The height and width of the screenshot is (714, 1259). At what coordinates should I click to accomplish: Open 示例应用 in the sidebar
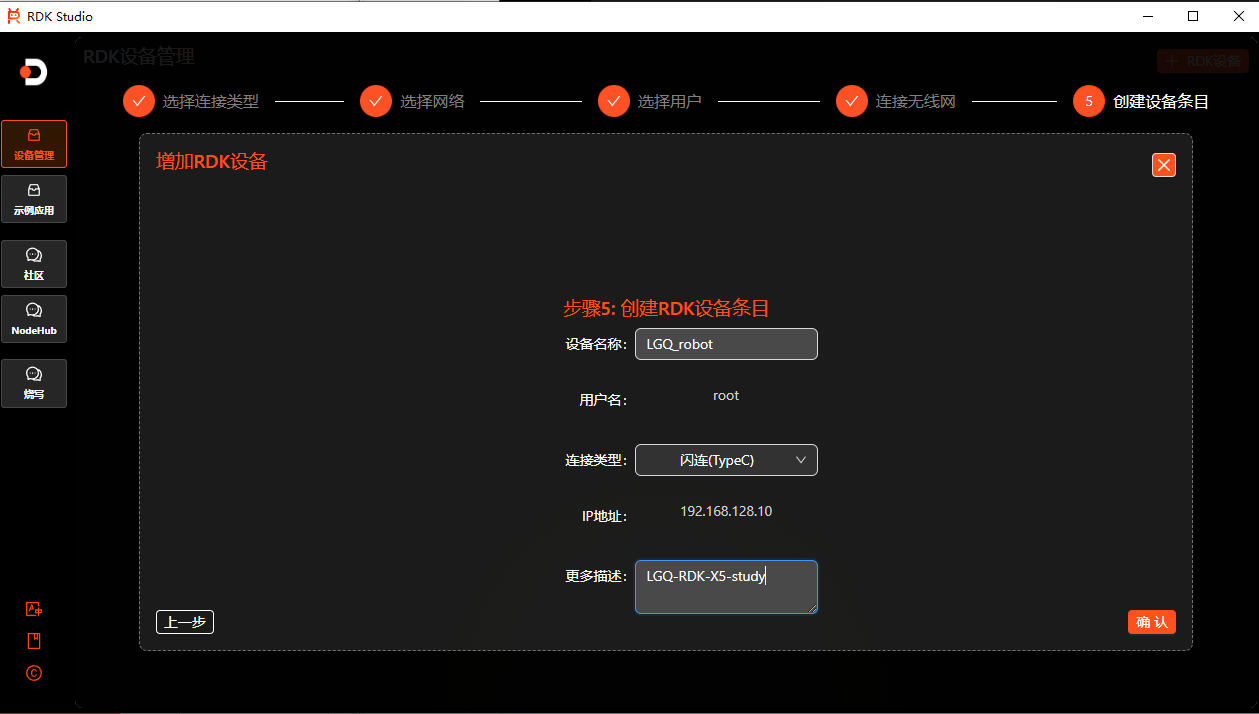pos(34,199)
